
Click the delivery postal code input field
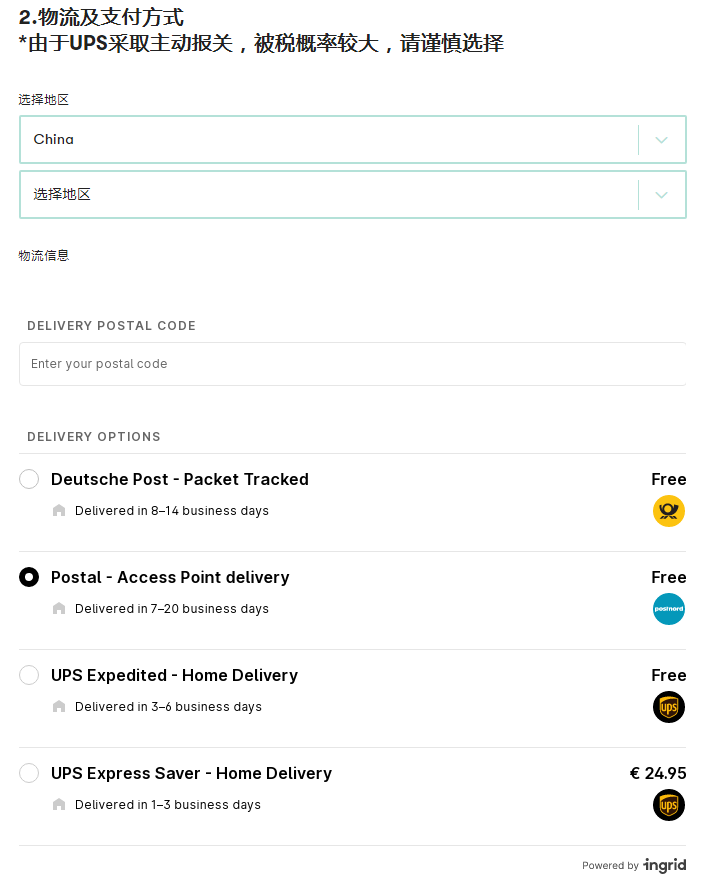[x=352, y=364]
